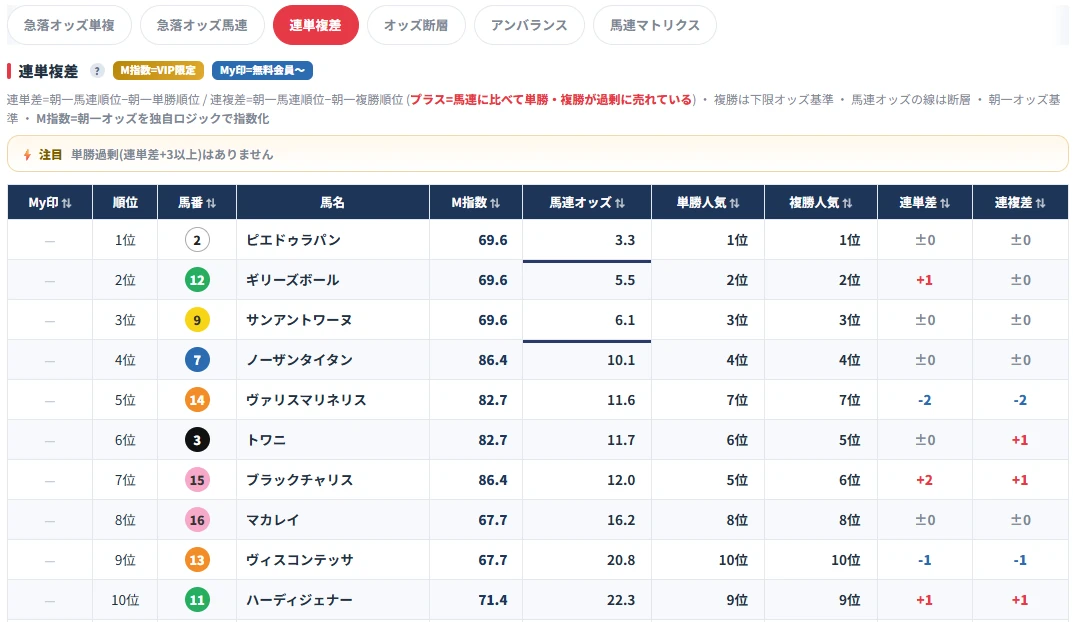
Task: Click horse number 3 black badge
Action: 197,440
